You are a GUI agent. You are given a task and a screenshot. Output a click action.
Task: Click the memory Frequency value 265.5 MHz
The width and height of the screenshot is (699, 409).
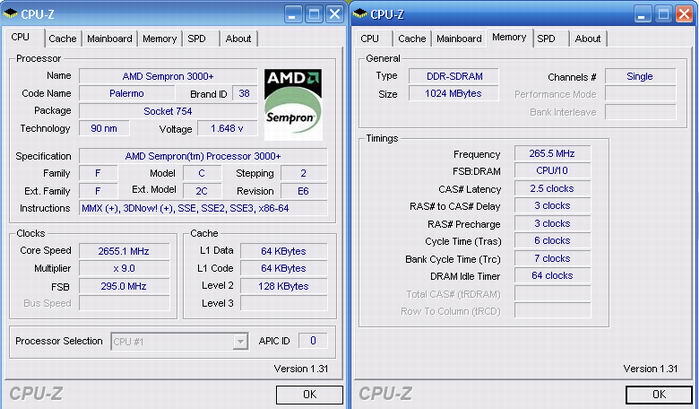[552, 153]
